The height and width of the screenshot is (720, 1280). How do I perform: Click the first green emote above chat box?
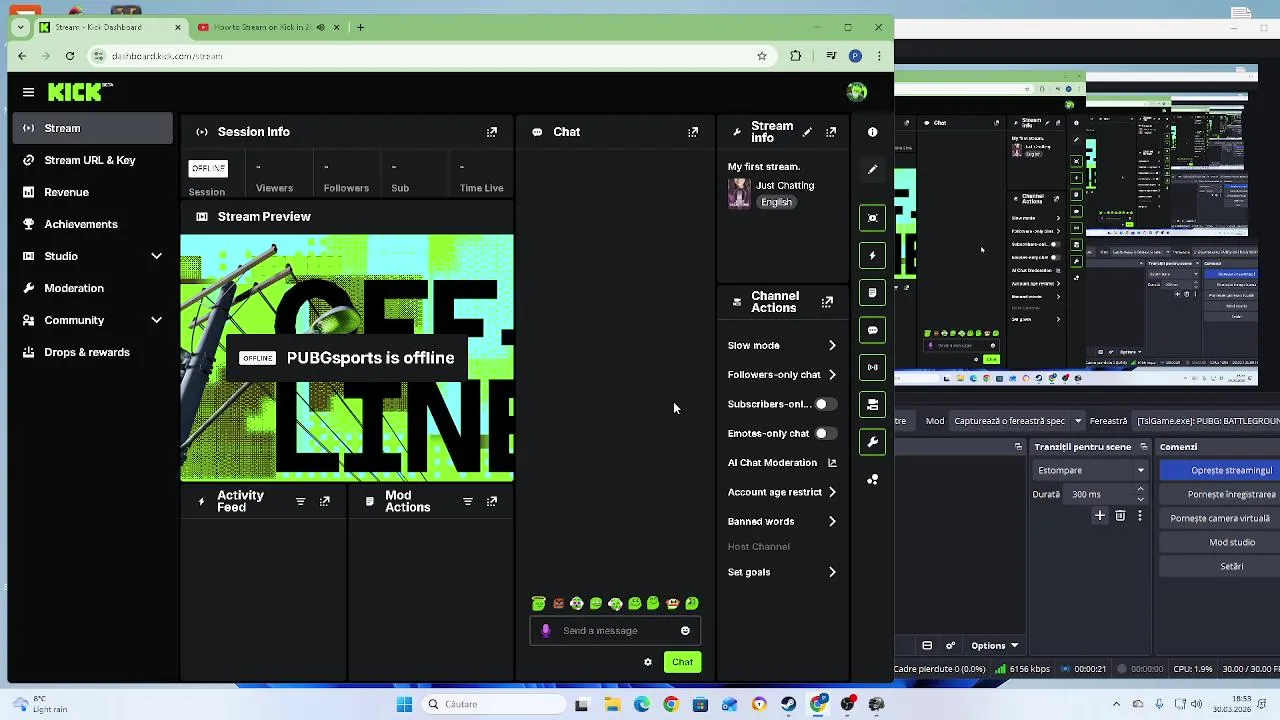pos(539,603)
